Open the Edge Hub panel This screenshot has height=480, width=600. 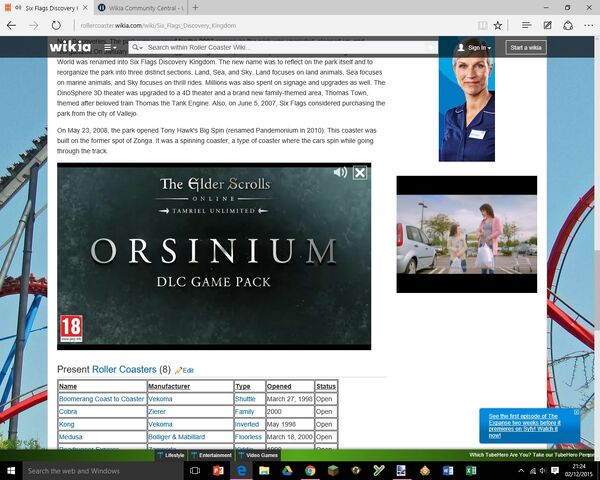coord(527,25)
